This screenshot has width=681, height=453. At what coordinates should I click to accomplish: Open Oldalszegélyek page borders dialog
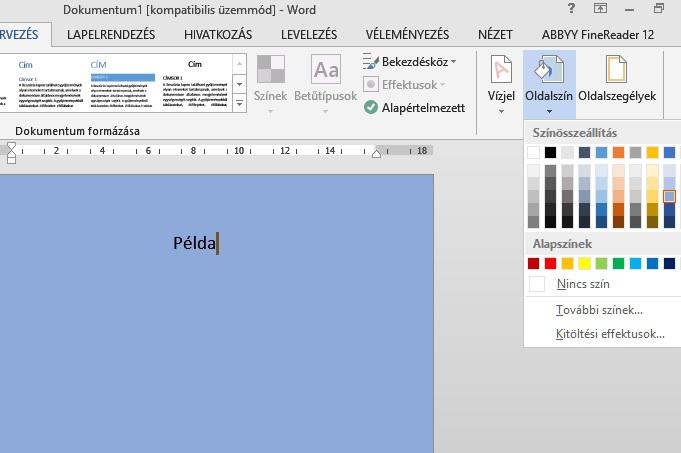(617, 79)
